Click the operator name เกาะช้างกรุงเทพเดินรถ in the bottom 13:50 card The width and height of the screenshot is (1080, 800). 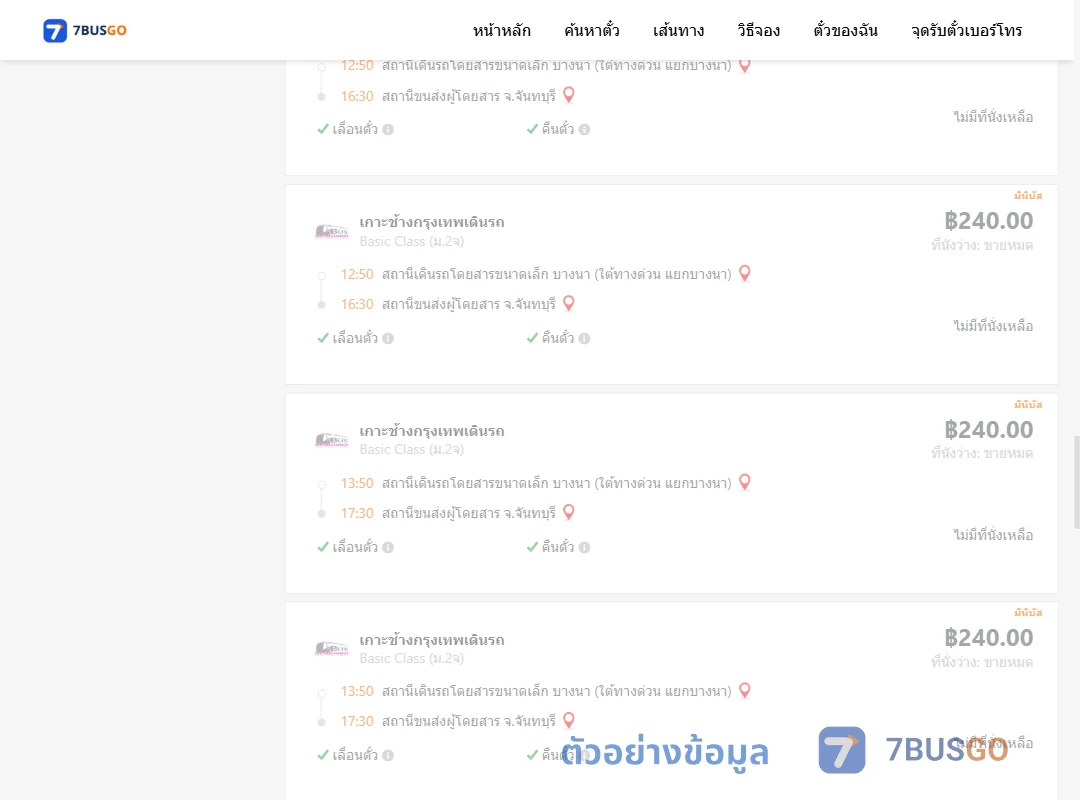click(x=432, y=639)
